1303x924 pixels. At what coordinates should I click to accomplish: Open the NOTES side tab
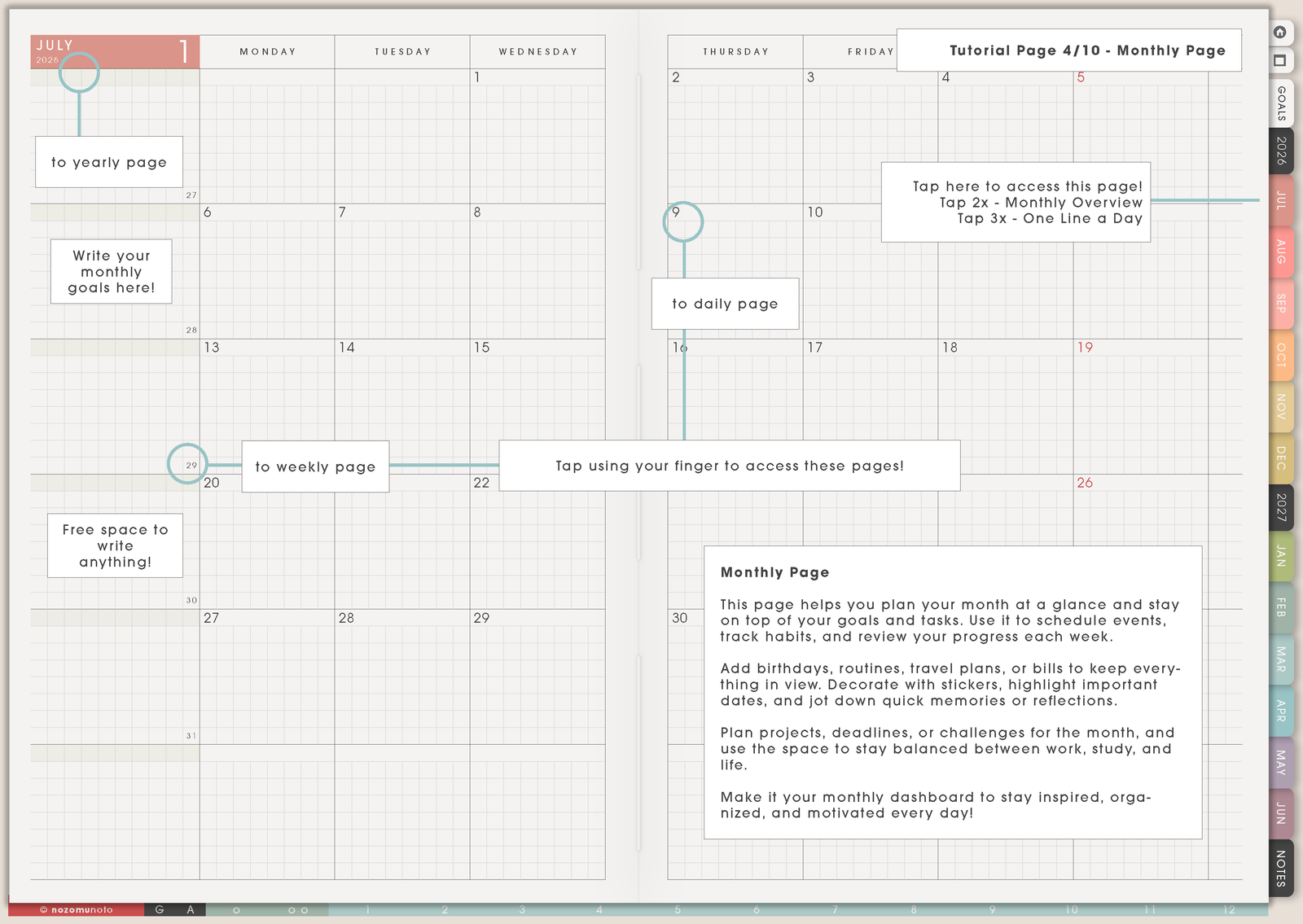coord(1281,868)
